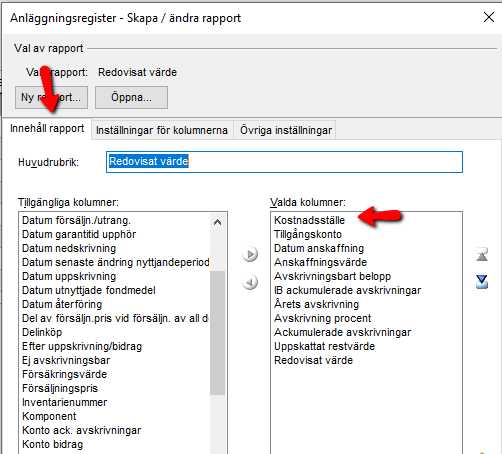The height and width of the screenshot is (454, 502).
Task: Click the Öppna button
Action: tap(131, 97)
